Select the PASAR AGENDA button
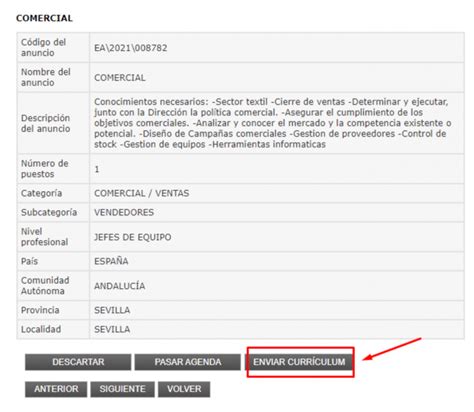Image resolution: width=474 pixels, height=412 pixels. (x=187, y=362)
